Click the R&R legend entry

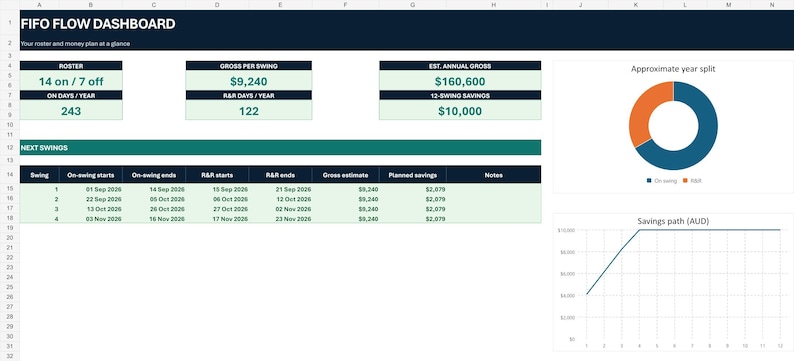click(x=693, y=181)
